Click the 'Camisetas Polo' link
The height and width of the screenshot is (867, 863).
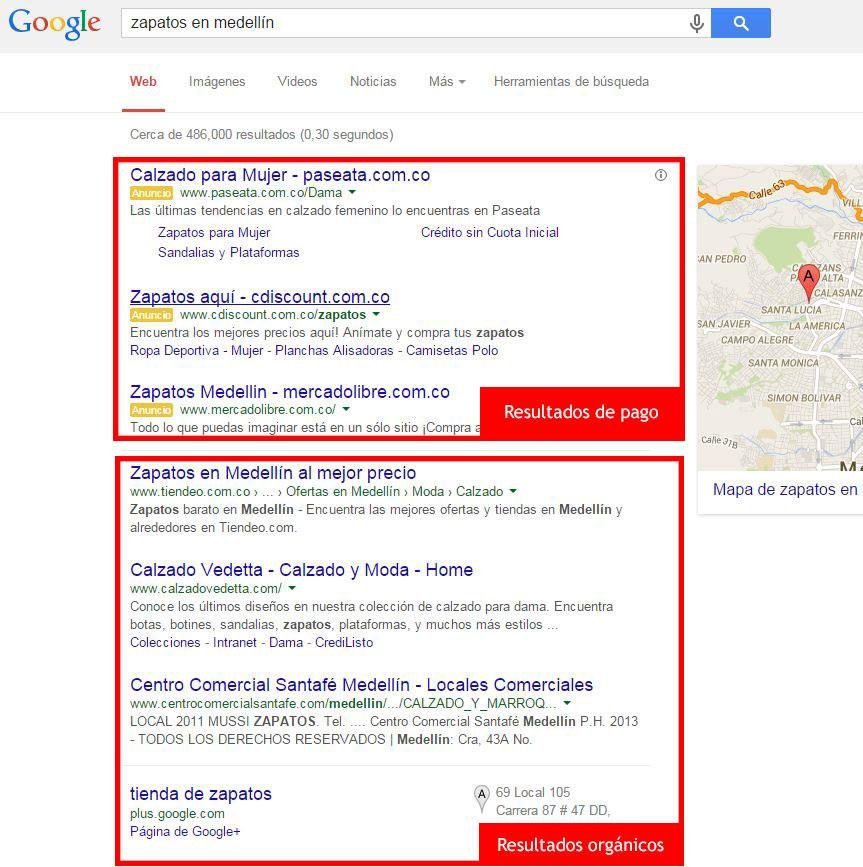(x=452, y=351)
